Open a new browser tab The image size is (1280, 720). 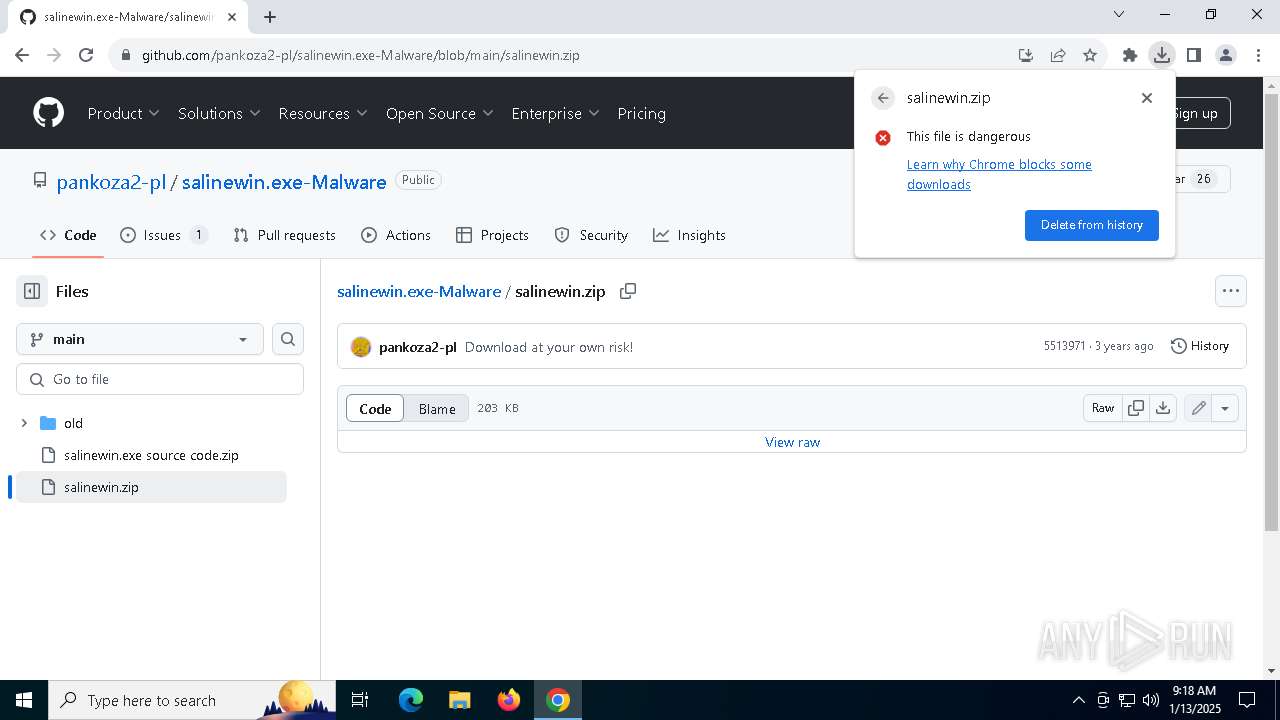(270, 16)
